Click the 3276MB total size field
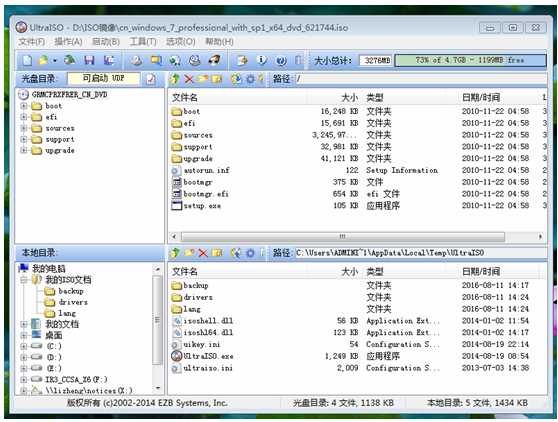558x422 pixels. [x=377, y=60]
